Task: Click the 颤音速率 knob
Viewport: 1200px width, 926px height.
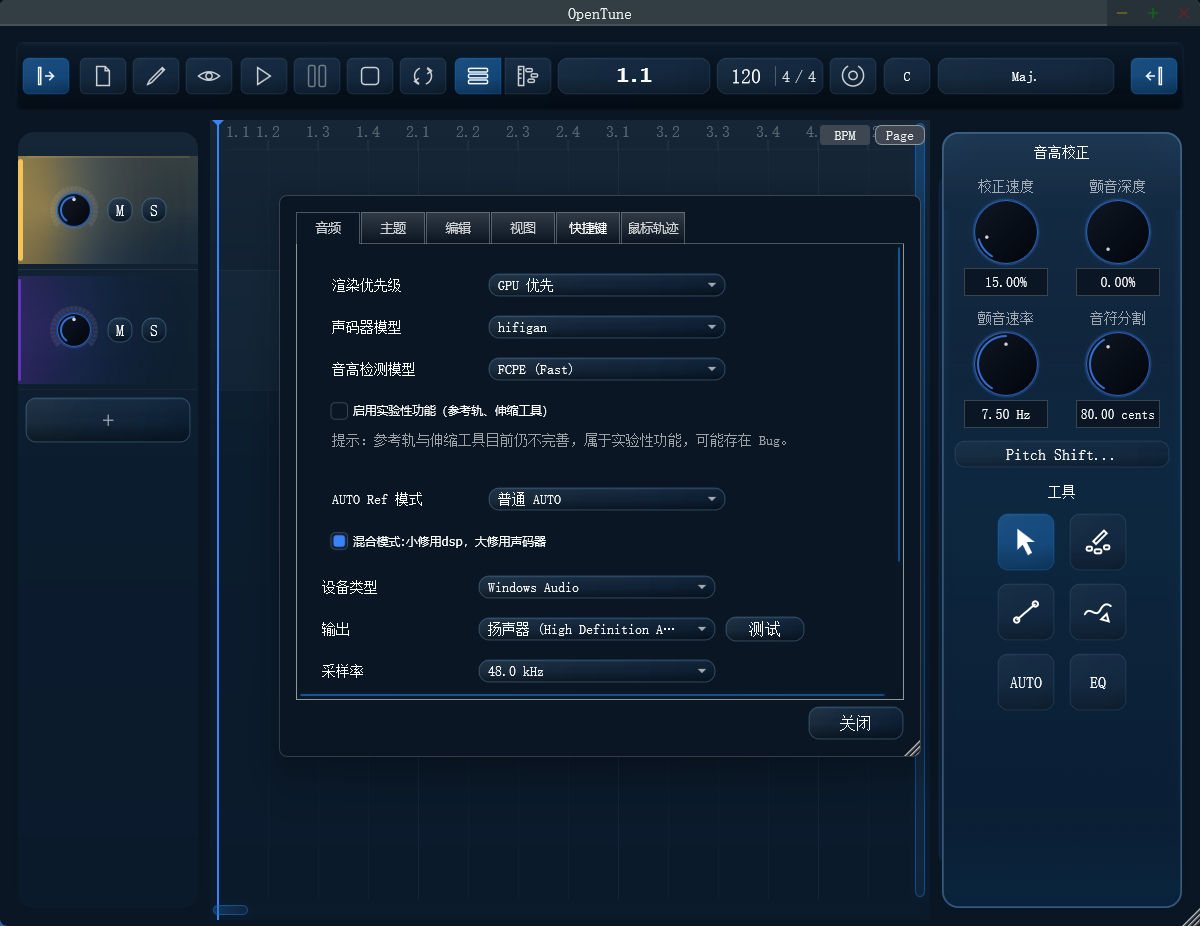Action: tap(1005, 364)
